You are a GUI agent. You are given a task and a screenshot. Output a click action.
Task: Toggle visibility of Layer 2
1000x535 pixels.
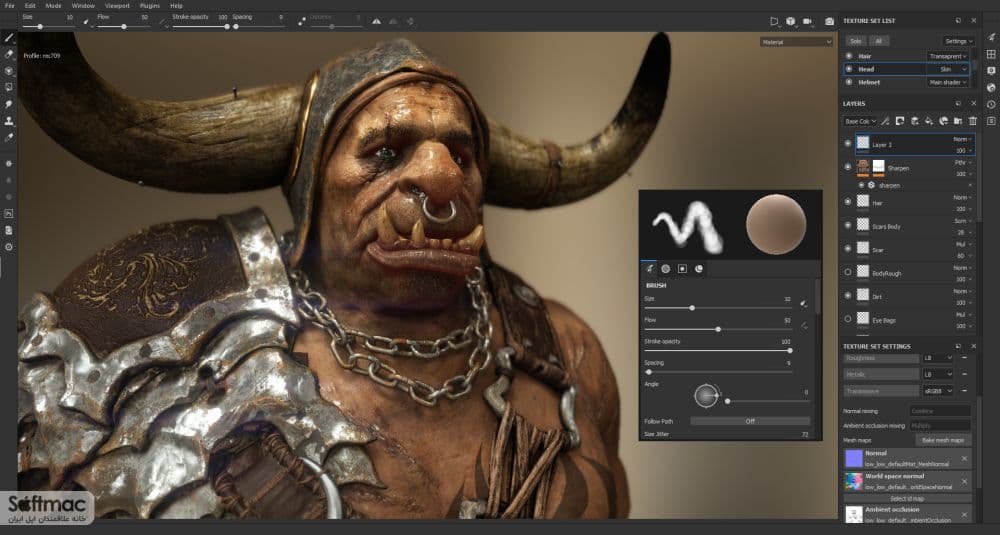tap(848, 143)
